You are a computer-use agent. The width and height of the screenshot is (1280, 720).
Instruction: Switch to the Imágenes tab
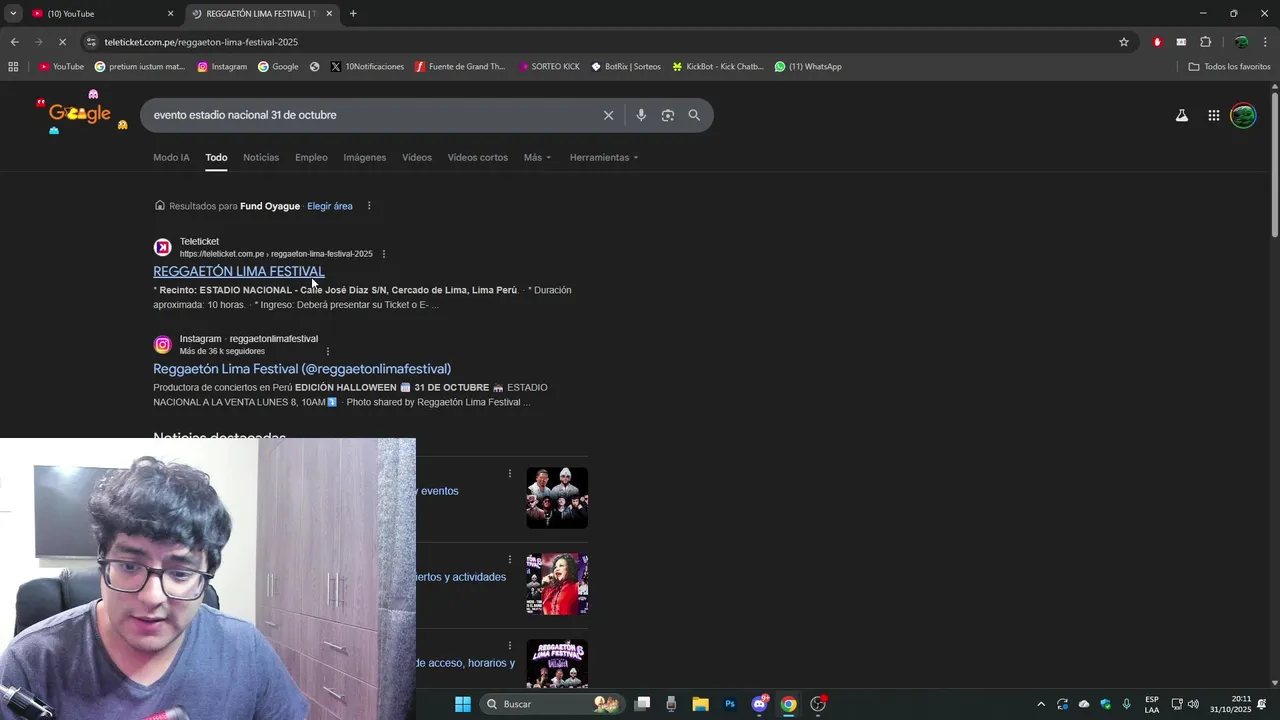[x=365, y=157]
